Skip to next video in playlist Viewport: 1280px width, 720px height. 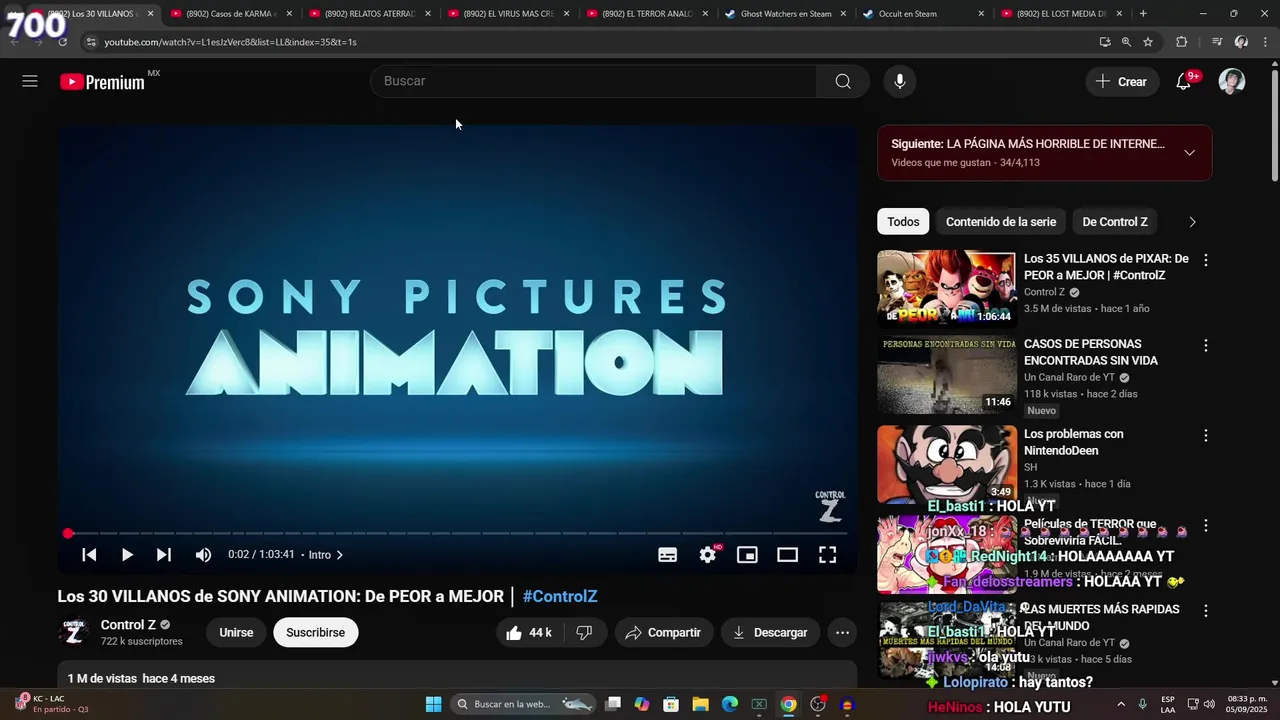[x=164, y=555]
